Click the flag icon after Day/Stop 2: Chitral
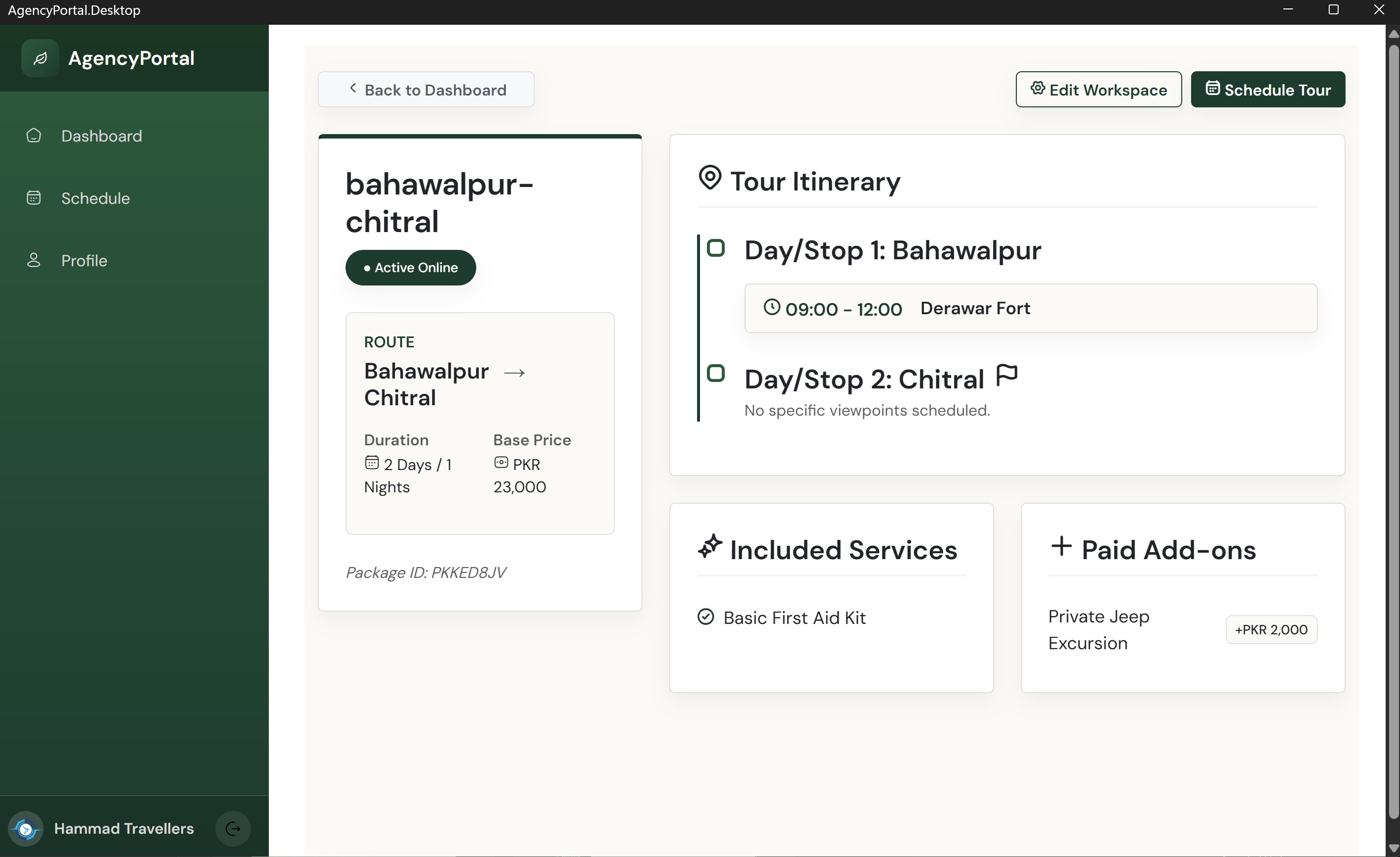 pyautogui.click(x=1007, y=376)
